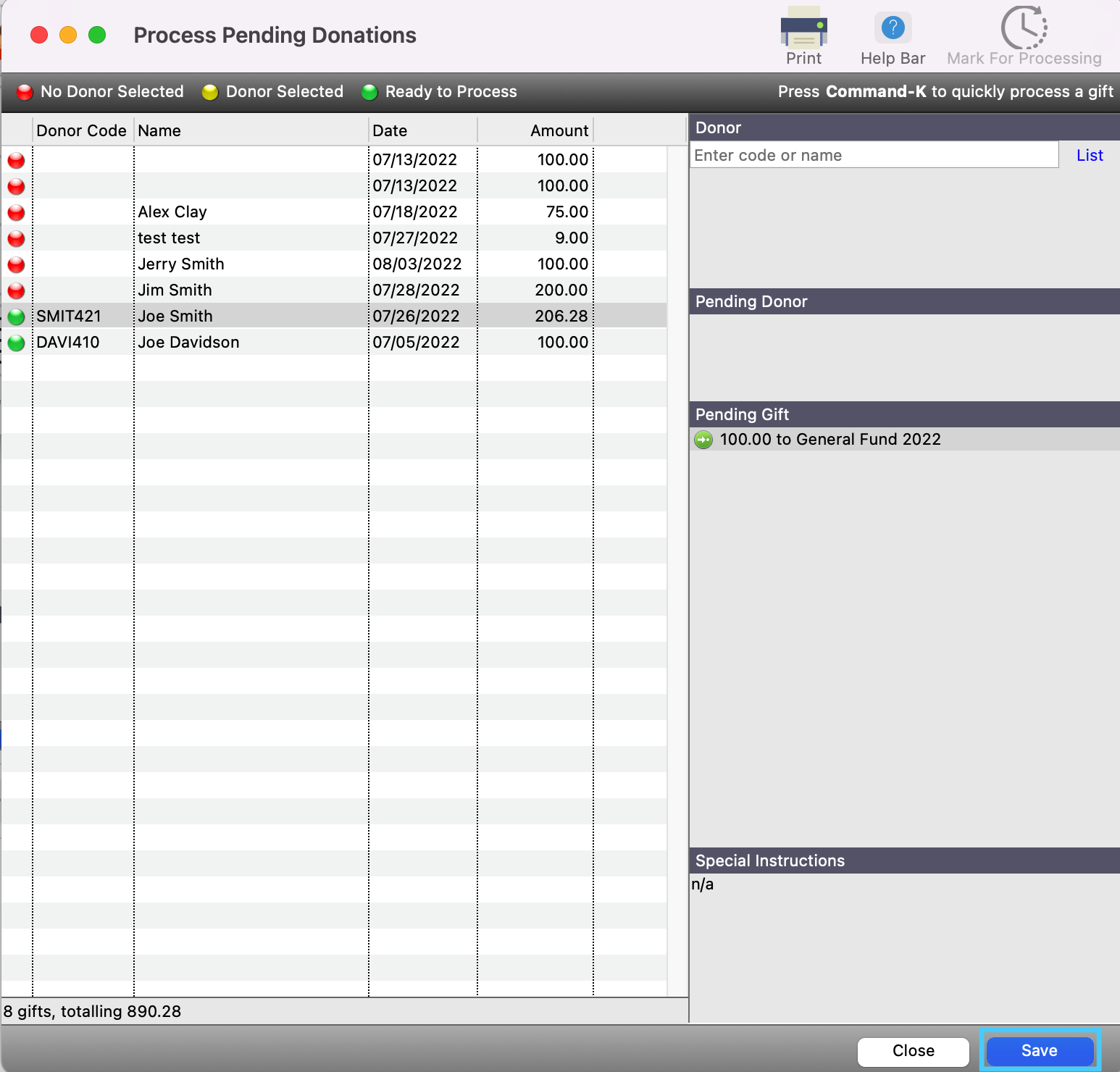Screen dimensions: 1120x1072
Task: Click green status dot for Joe Smith
Action: click(16, 317)
